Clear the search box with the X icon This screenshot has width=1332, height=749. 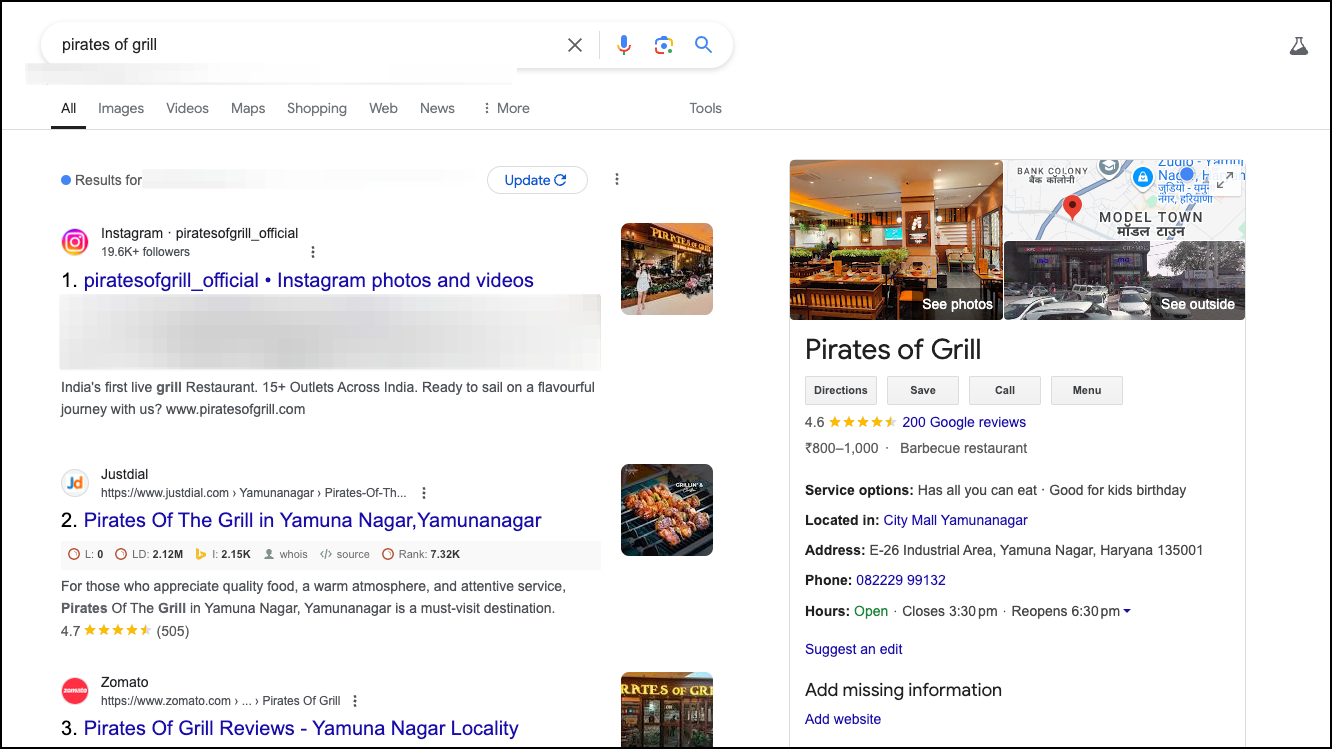(575, 45)
